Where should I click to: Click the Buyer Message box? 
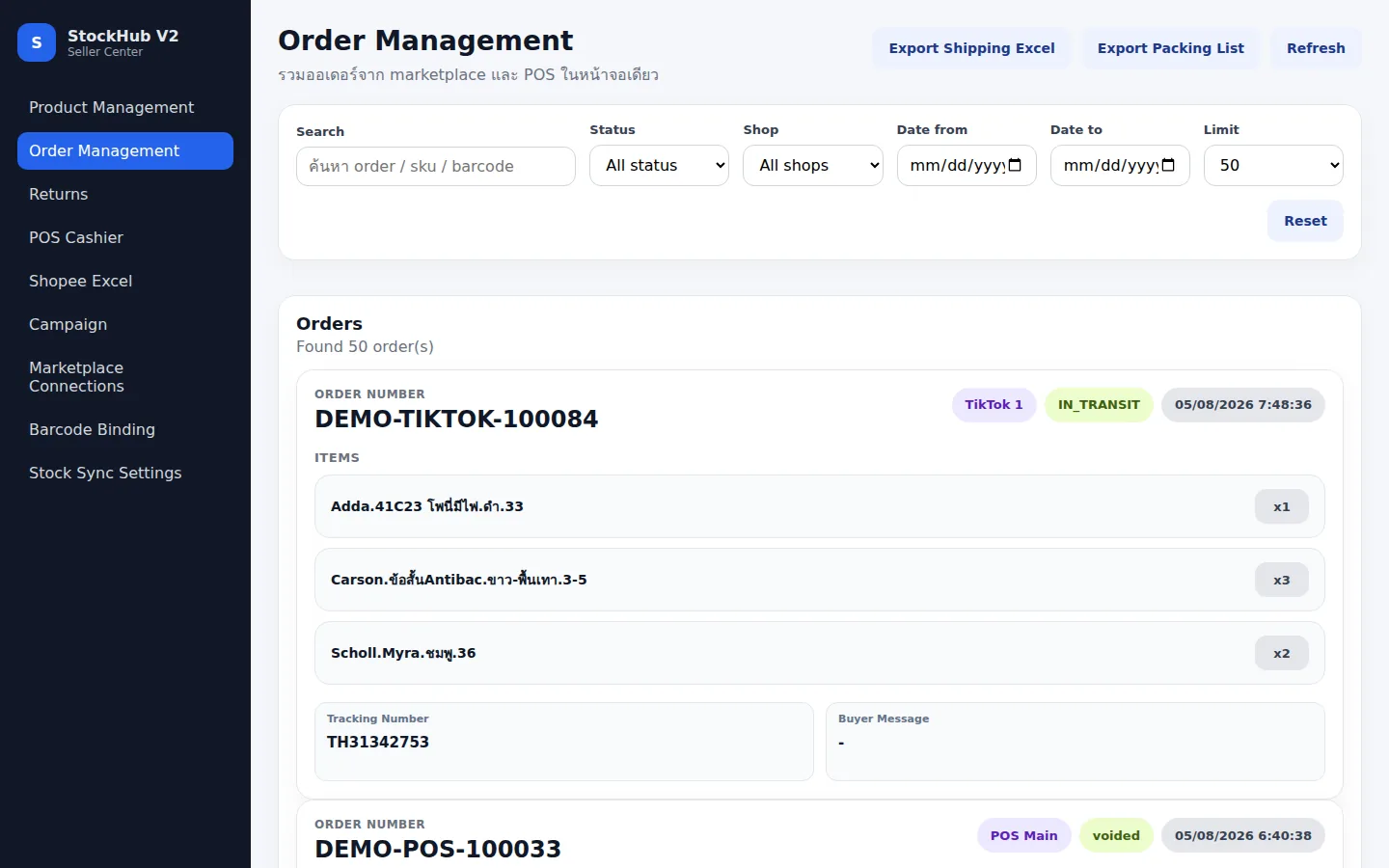(x=1076, y=742)
